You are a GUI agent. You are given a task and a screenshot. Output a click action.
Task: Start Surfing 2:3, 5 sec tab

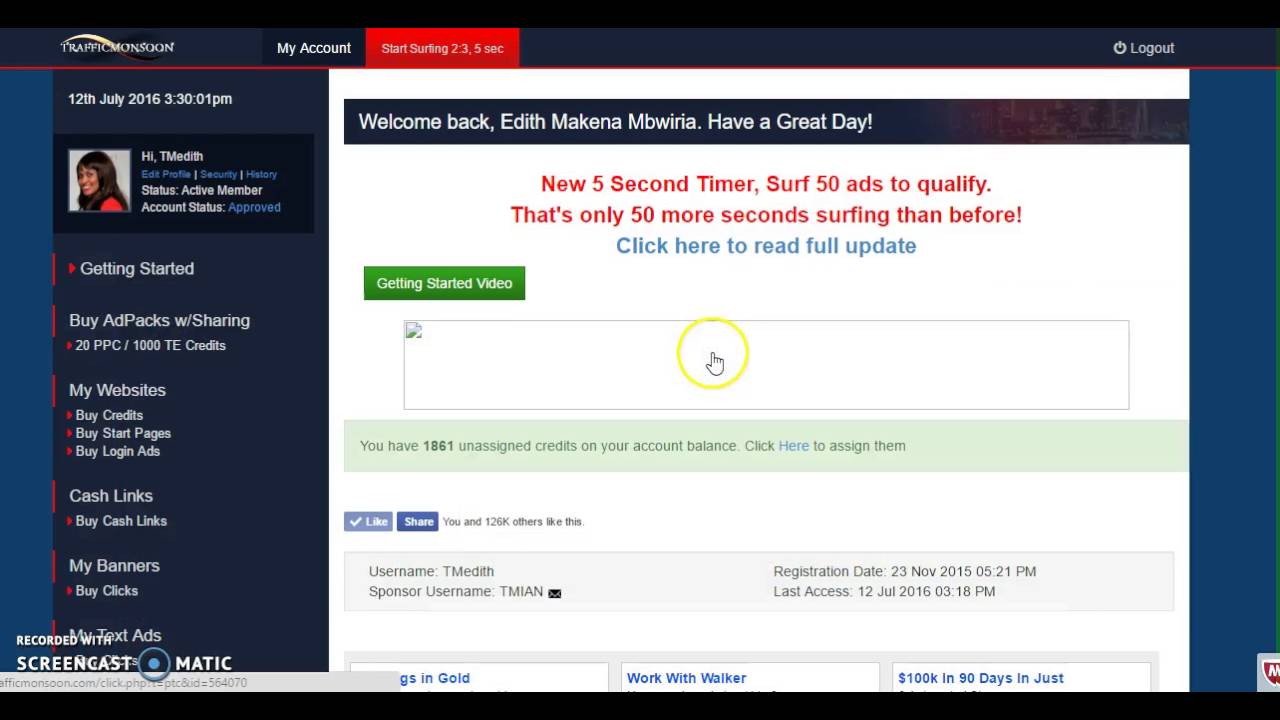pos(442,48)
